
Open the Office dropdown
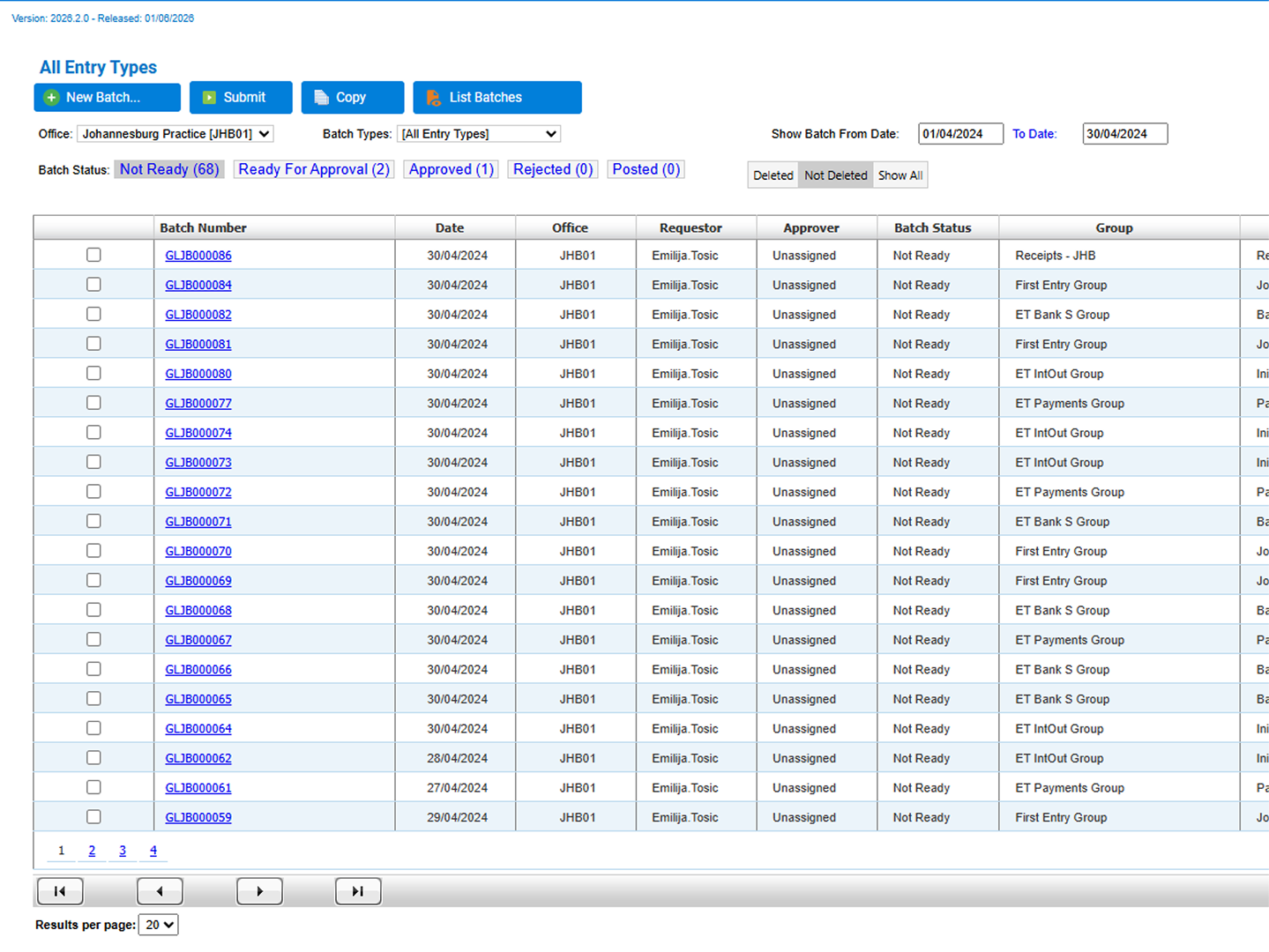(175, 134)
